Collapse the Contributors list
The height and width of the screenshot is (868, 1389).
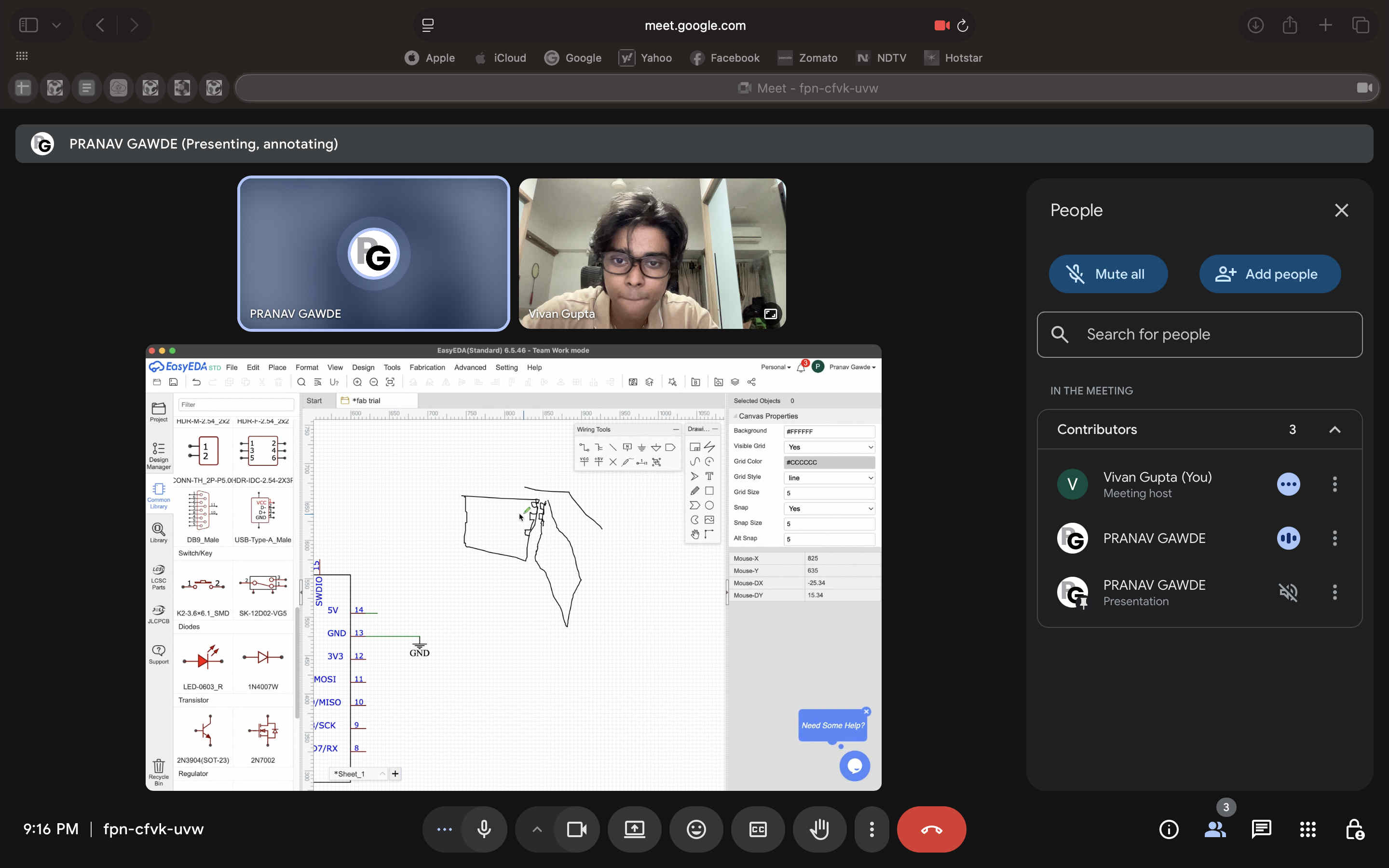pyautogui.click(x=1335, y=429)
